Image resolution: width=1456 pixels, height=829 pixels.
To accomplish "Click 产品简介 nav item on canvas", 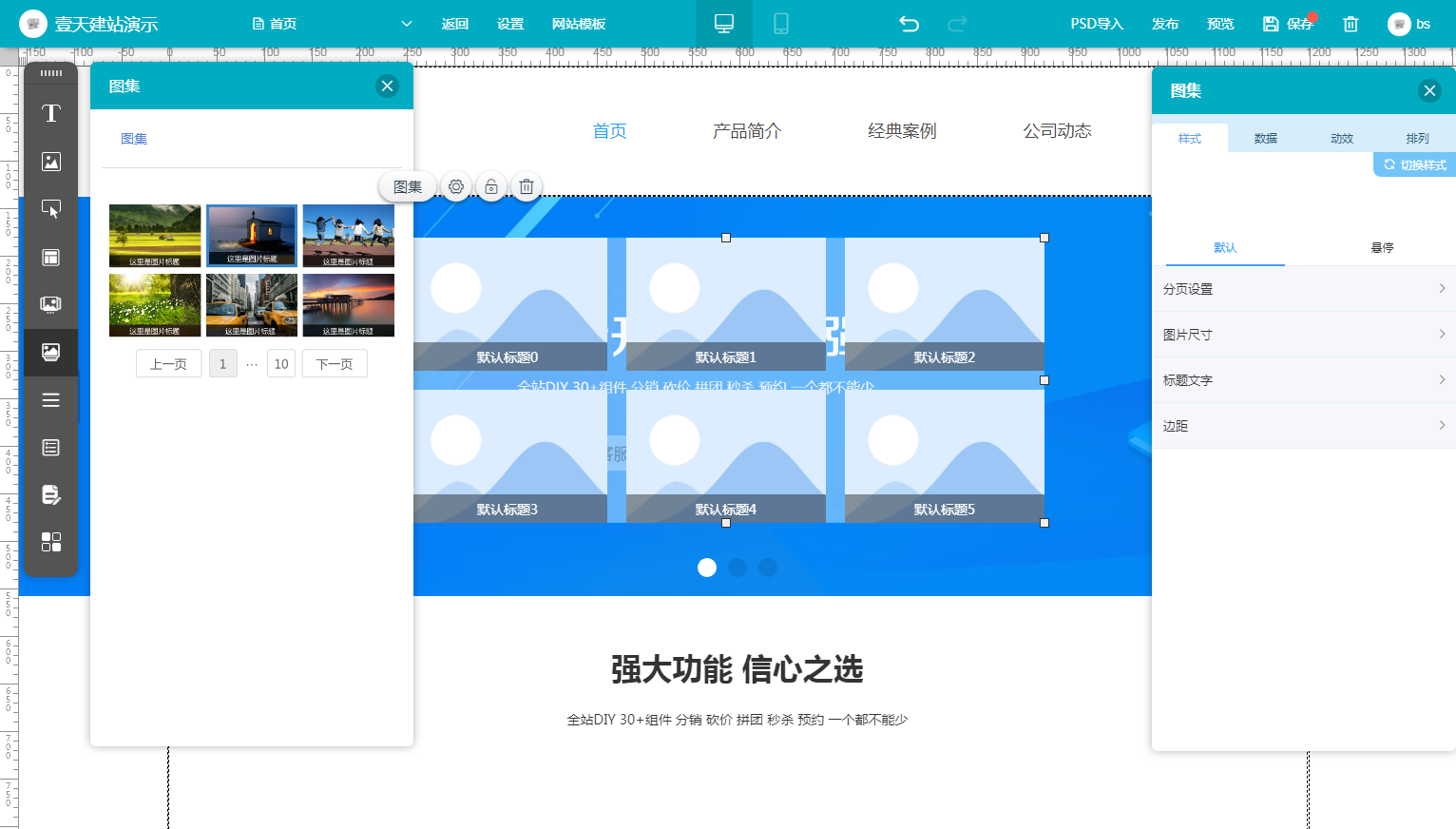I will [747, 131].
